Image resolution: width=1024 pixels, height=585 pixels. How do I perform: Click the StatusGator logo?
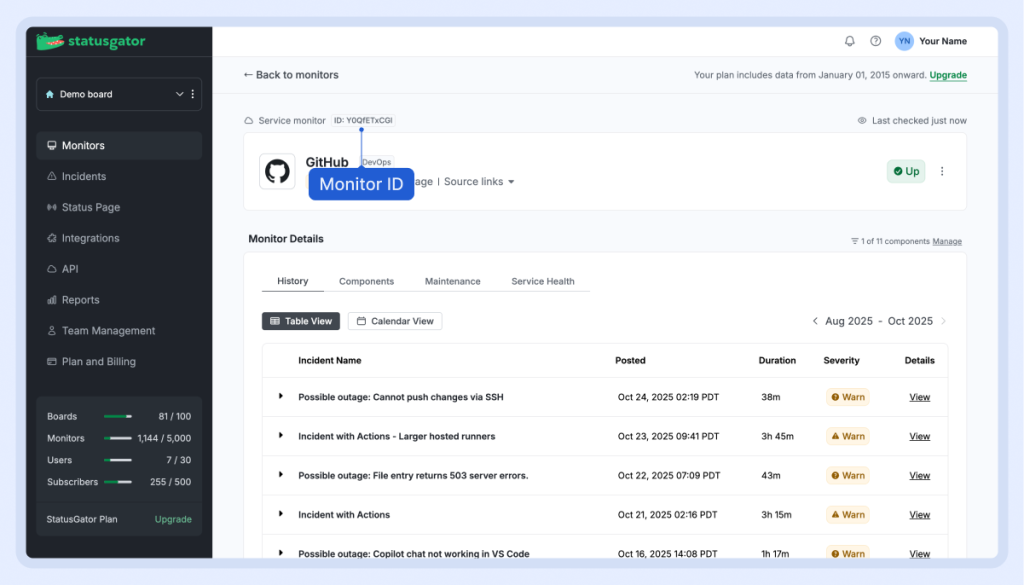[x=91, y=42]
